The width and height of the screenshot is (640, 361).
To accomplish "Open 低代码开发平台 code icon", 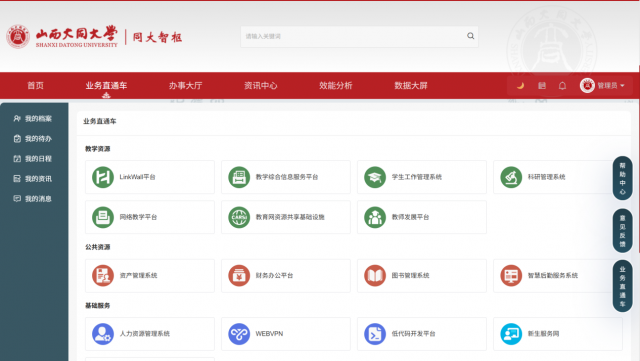I will (x=375, y=334).
